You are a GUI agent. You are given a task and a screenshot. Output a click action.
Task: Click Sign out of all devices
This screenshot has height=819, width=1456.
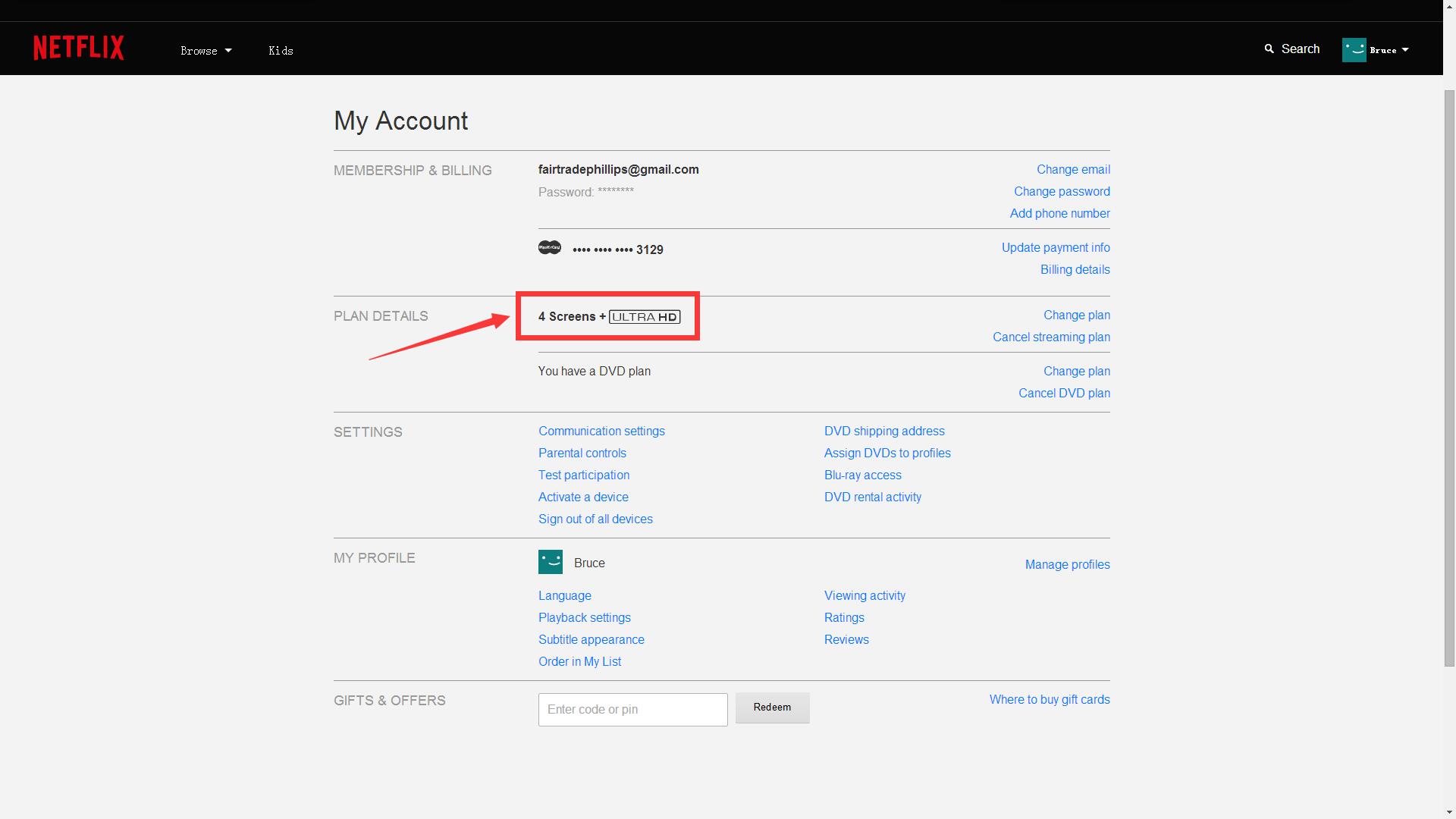[595, 519]
